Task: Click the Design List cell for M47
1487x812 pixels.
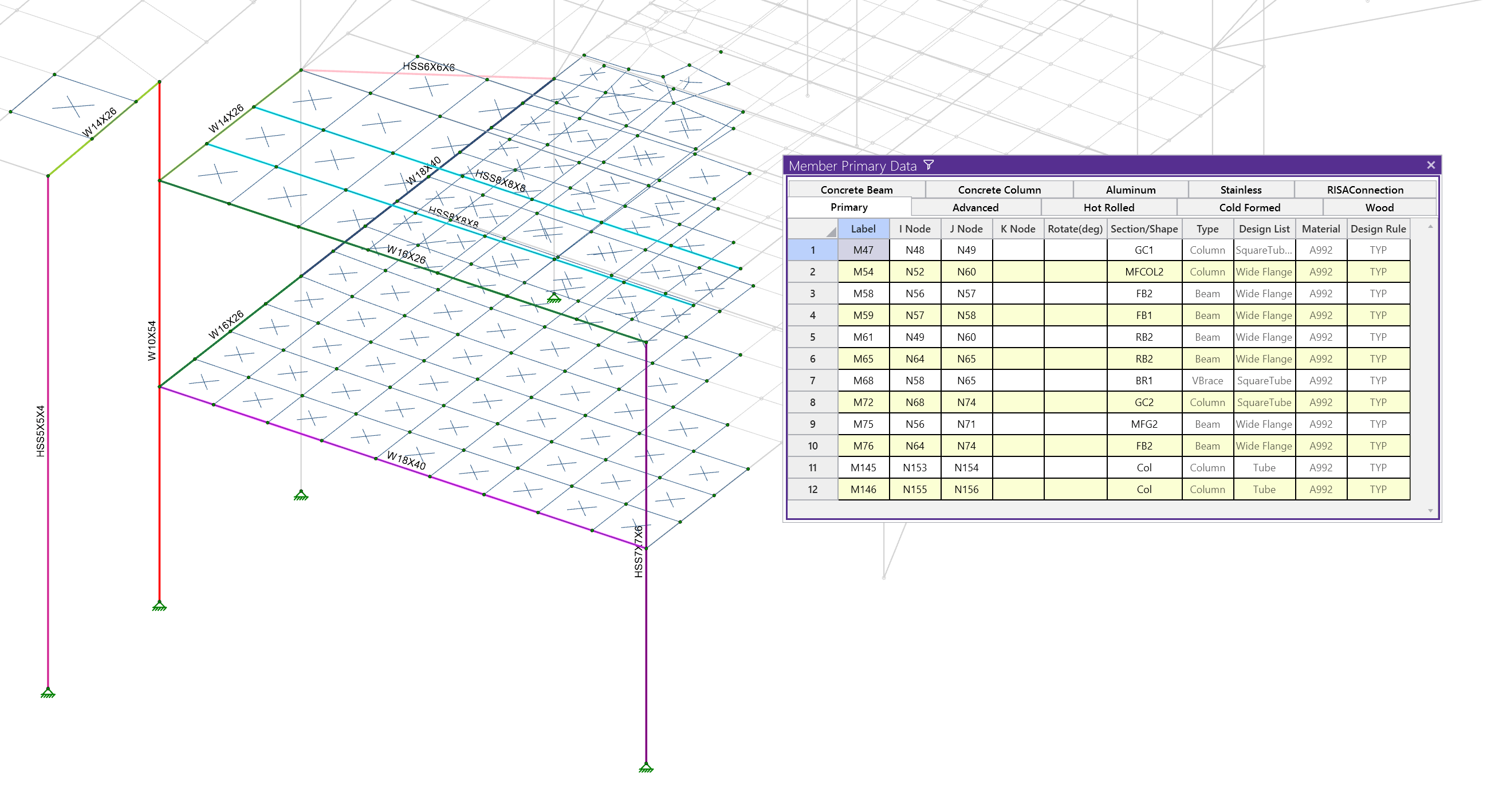Action: coord(1264,250)
